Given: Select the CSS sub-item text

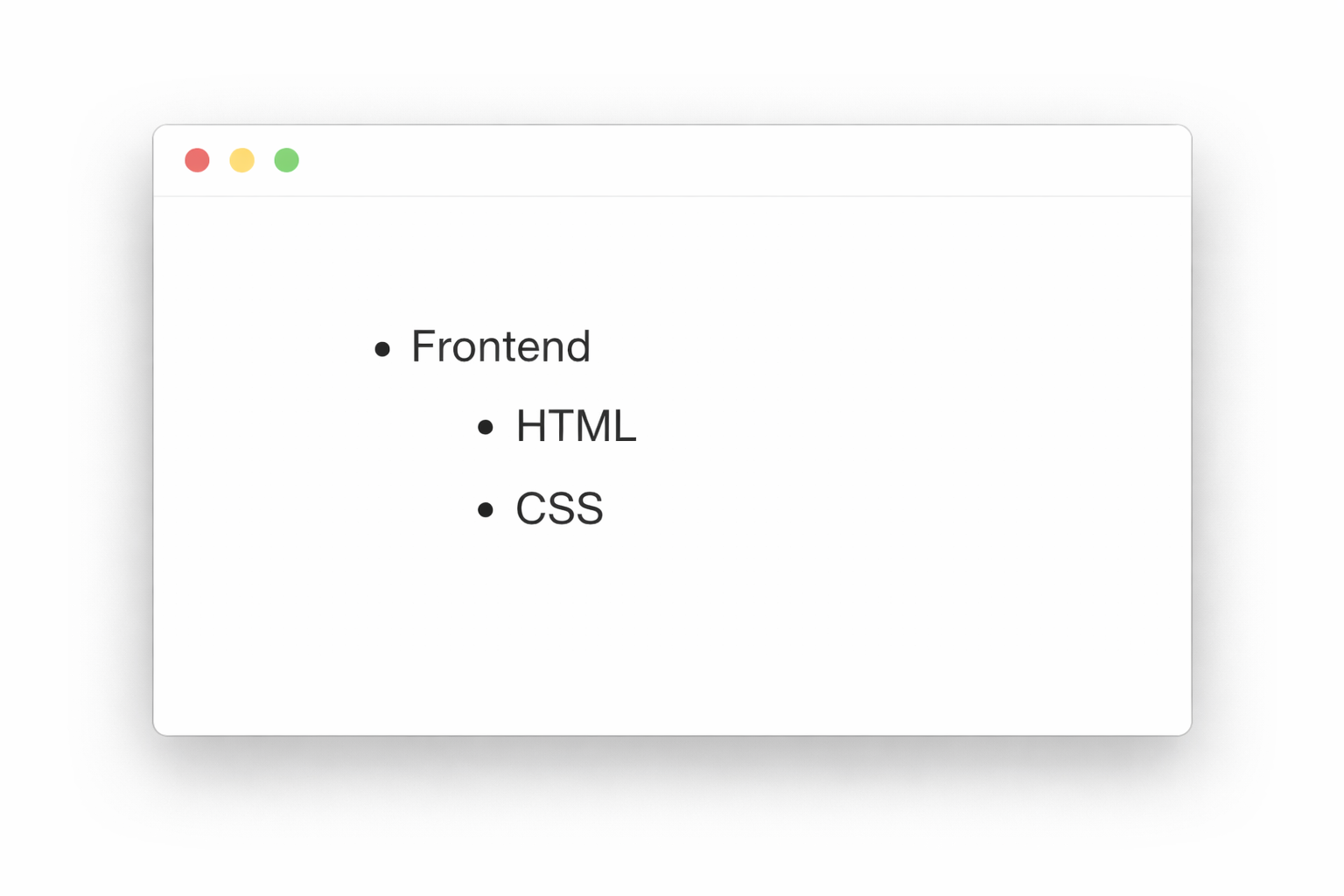Looking at the screenshot, I should 559,508.
